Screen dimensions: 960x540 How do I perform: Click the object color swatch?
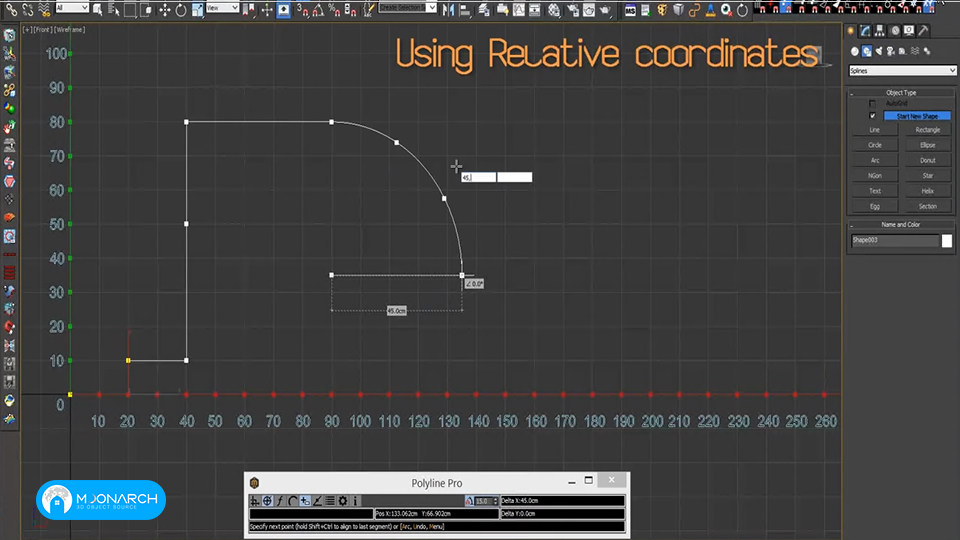click(x=947, y=241)
